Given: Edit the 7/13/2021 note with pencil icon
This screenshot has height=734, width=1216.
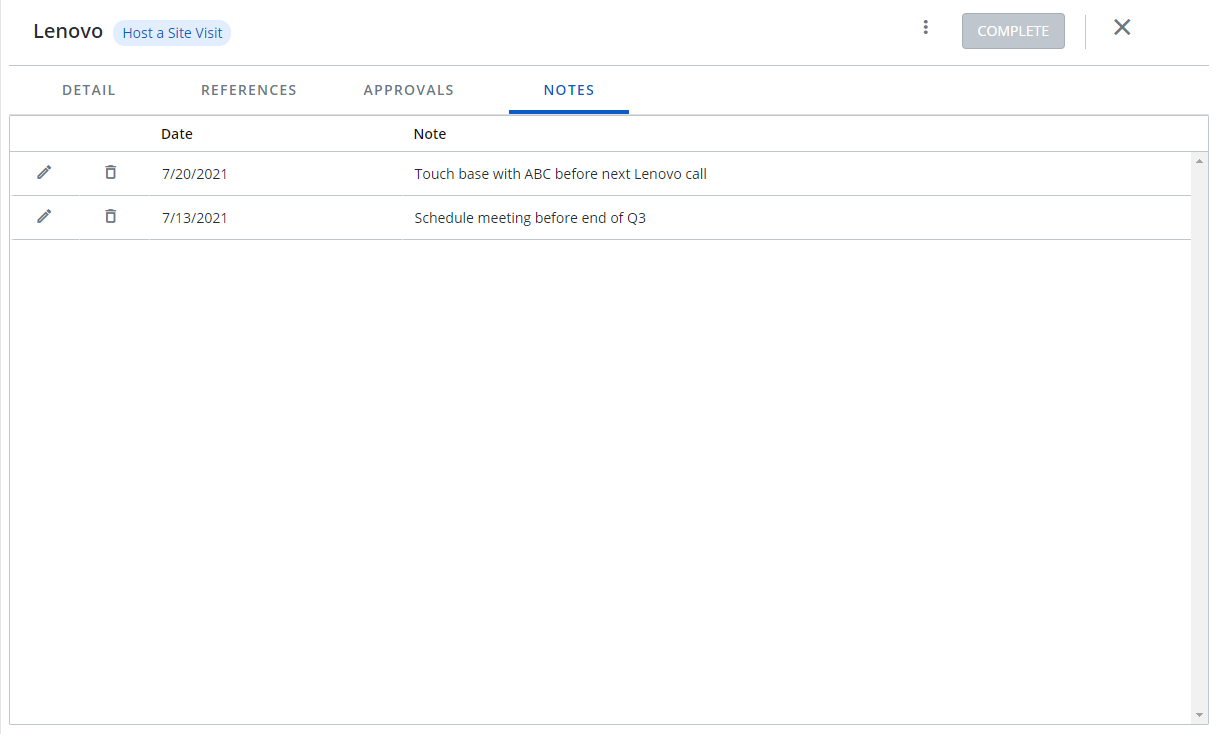Looking at the screenshot, I should click(44, 216).
